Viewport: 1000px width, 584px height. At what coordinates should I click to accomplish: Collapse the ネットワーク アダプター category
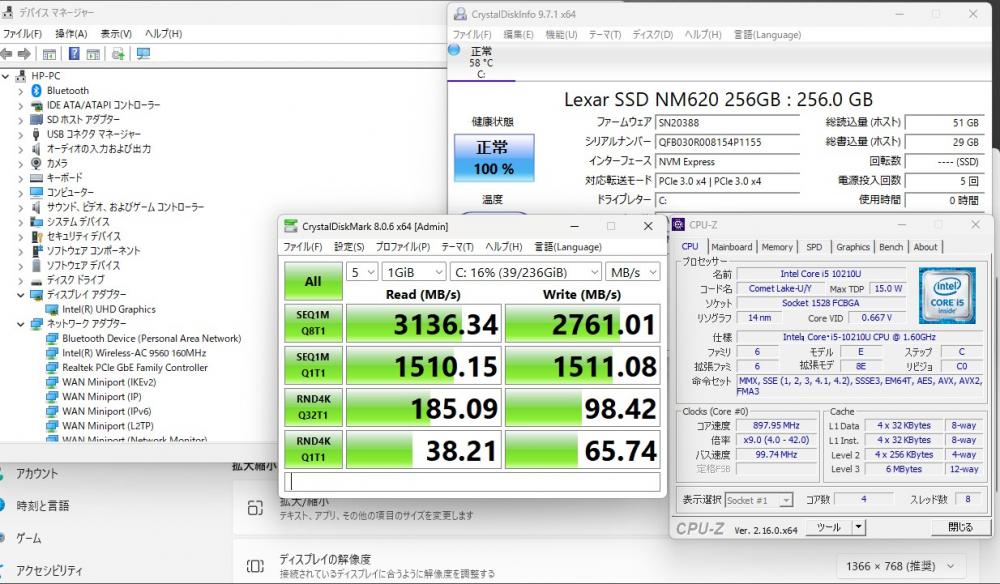20,325
